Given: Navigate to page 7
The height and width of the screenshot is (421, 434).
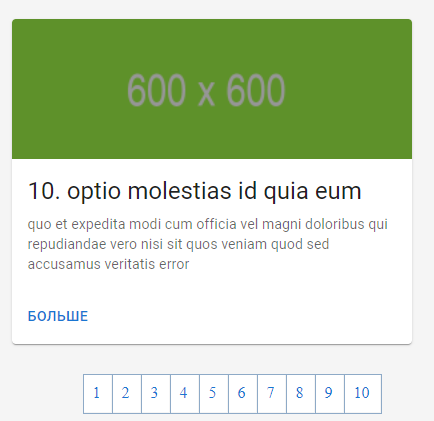Looking at the screenshot, I should point(272,394).
